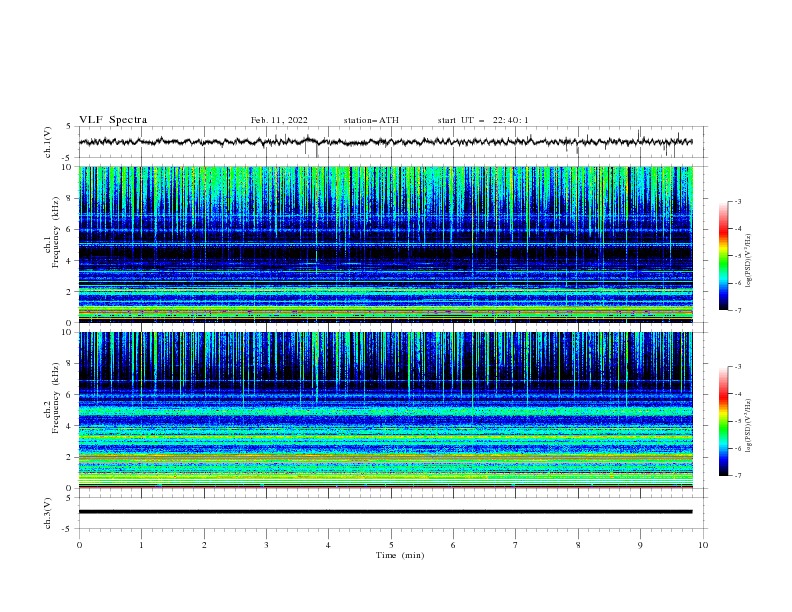
Task: Click the 'Time (min)' axis title
Action: click(400, 555)
